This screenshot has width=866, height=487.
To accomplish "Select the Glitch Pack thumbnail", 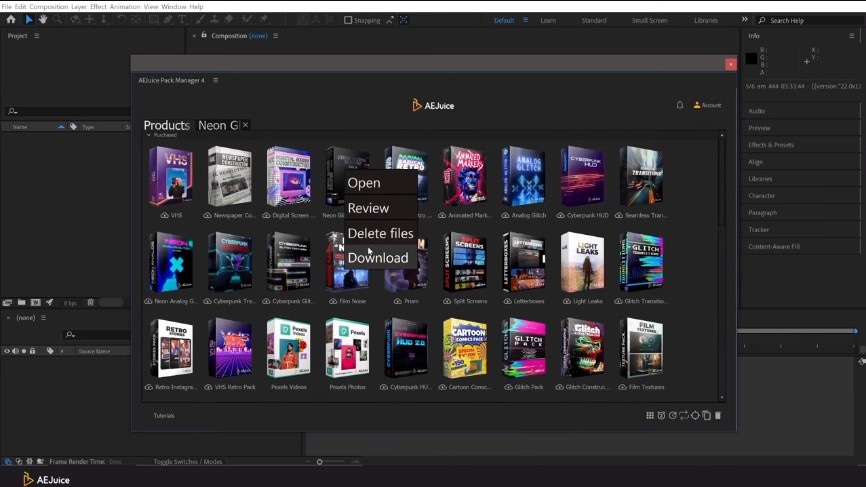I will 524,348.
